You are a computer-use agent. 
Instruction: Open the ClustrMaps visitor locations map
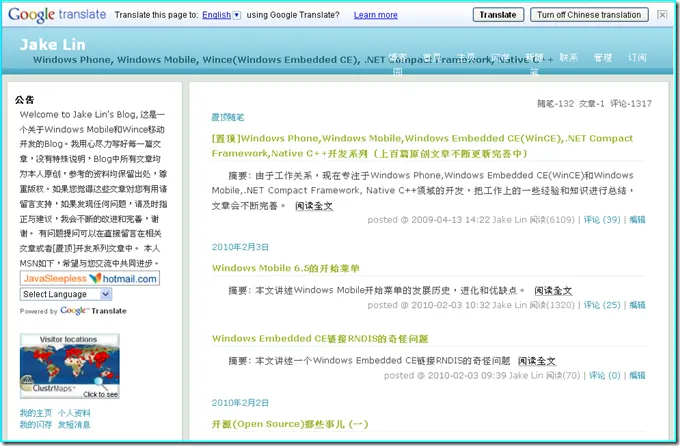pyautogui.click(x=70, y=366)
